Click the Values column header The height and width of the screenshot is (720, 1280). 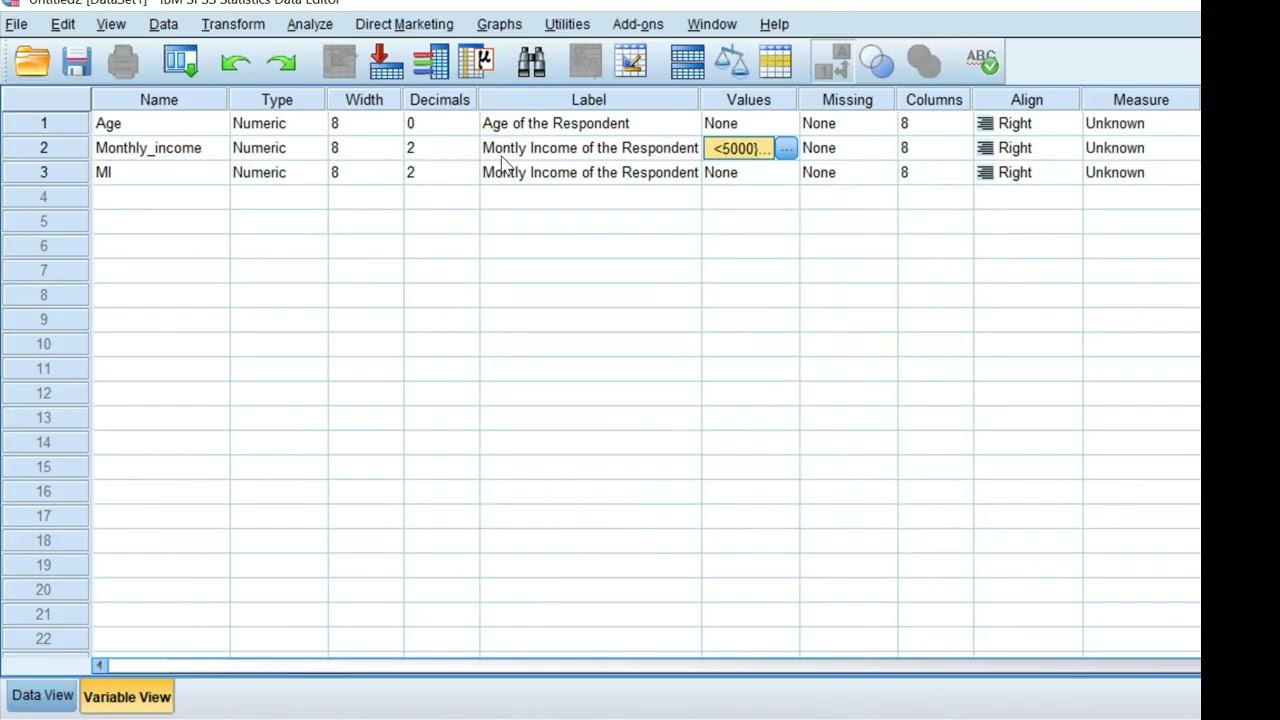(749, 99)
